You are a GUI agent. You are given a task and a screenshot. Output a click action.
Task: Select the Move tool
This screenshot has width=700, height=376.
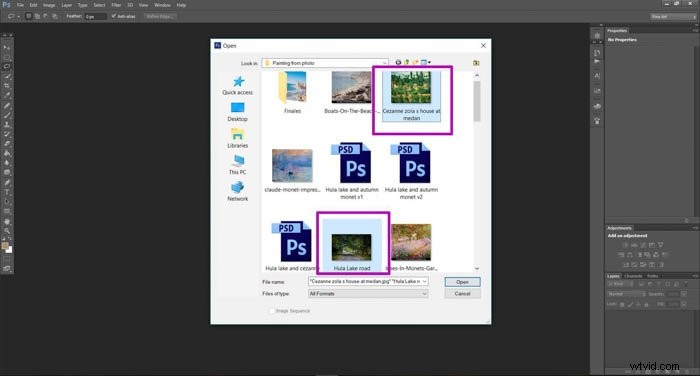[7, 47]
